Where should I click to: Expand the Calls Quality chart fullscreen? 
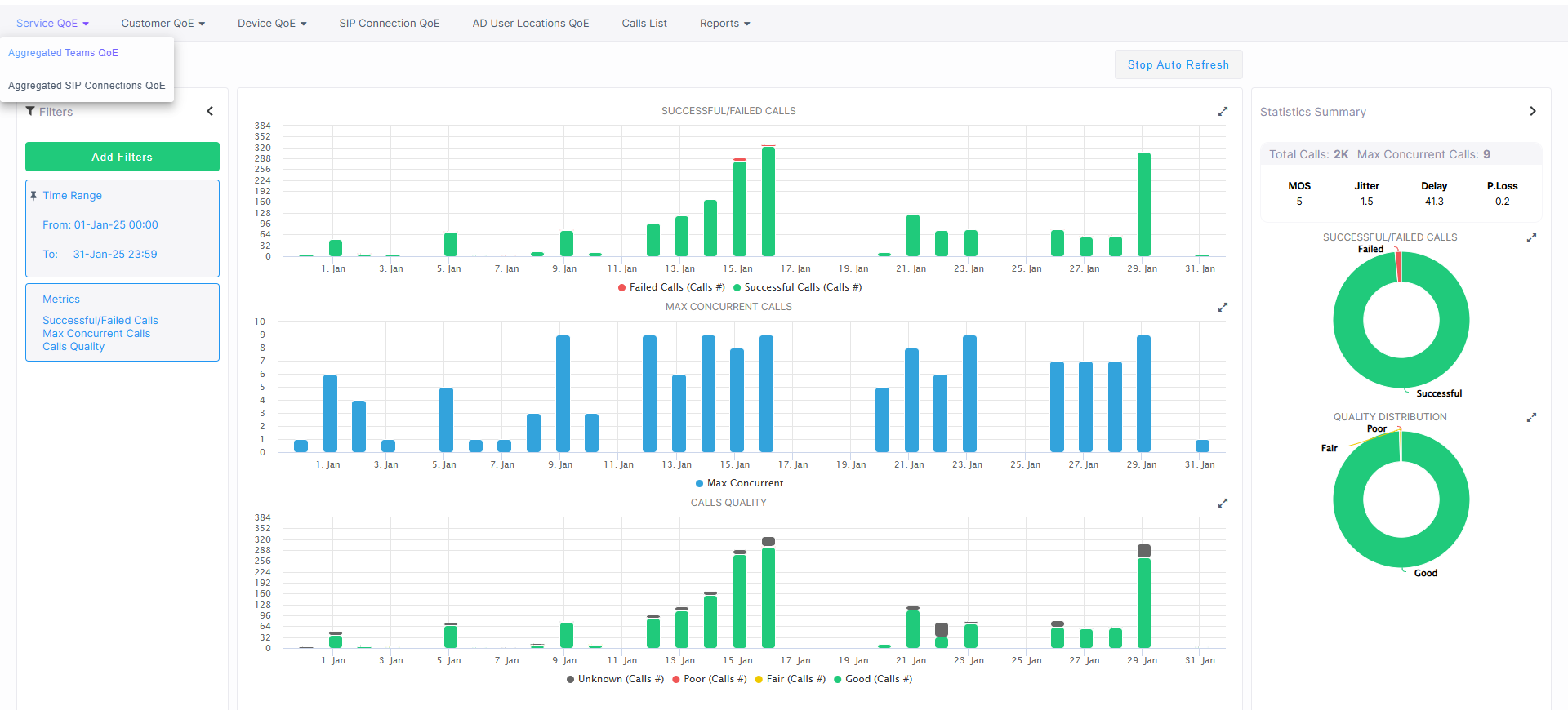pyautogui.click(x=1223, y=504)
